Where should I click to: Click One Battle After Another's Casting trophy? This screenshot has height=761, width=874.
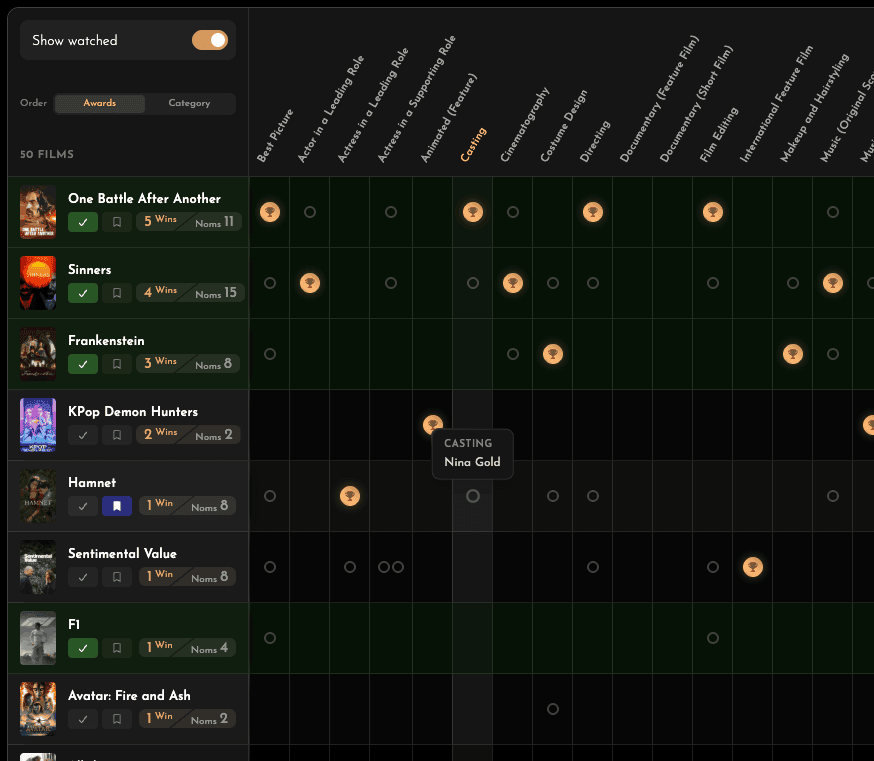tap(473, 212)
